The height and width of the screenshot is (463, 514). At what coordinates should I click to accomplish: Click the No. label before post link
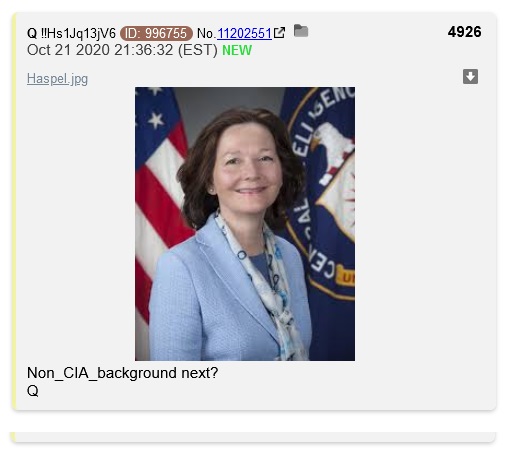(x=206, y=33)
